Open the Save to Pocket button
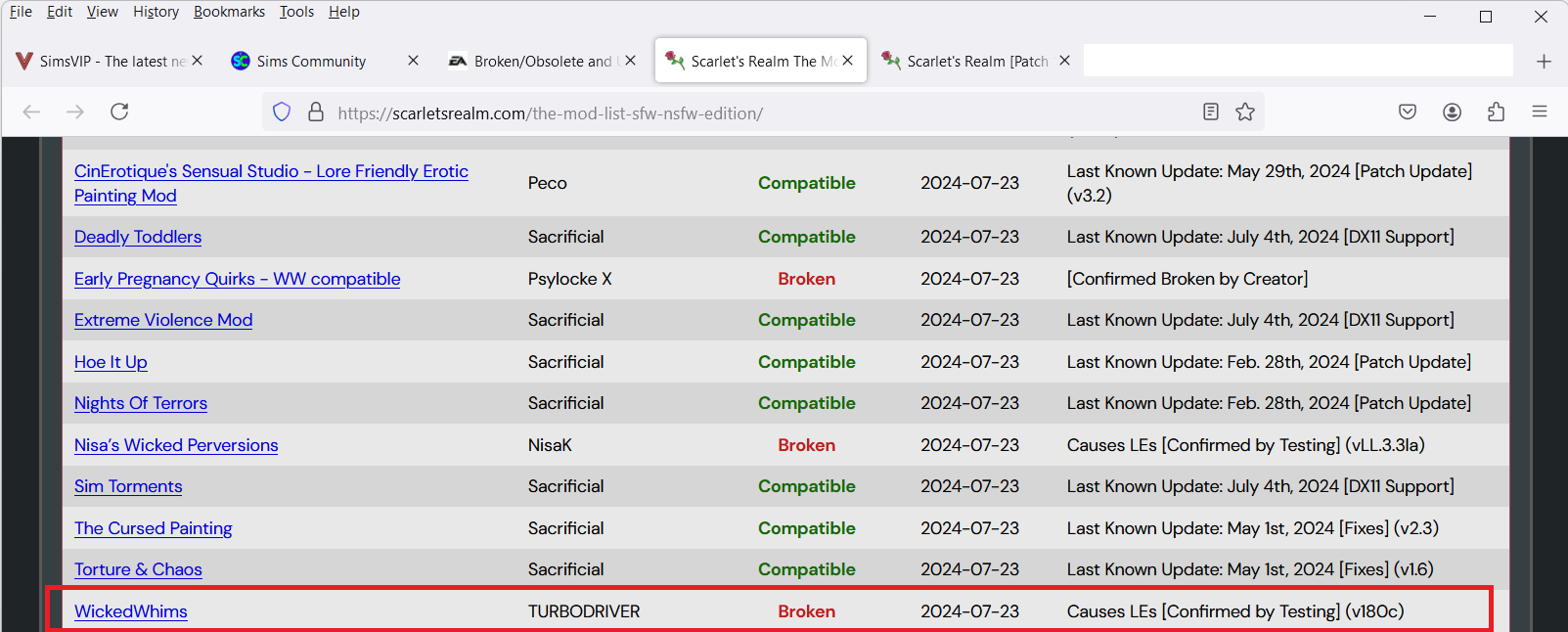The width and height of the screenshot is (1568, 632). click(x=1408, y=112)
